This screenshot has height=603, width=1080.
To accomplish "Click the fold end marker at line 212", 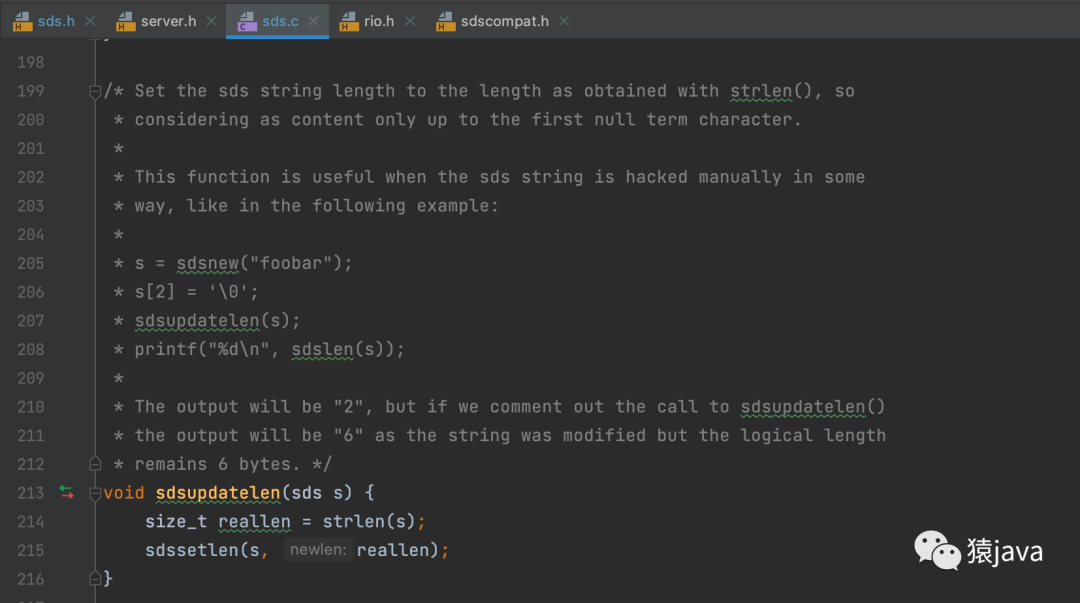I will [95, 464].
